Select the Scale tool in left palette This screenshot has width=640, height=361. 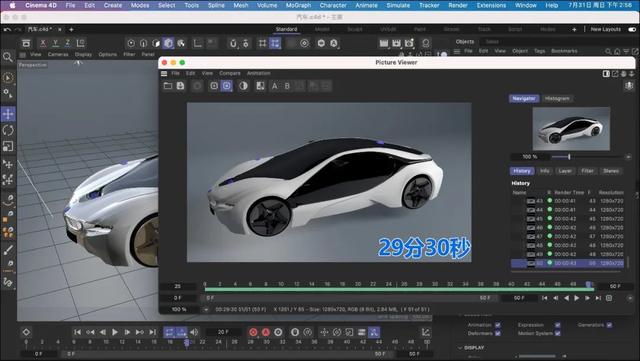pos(8,146)
